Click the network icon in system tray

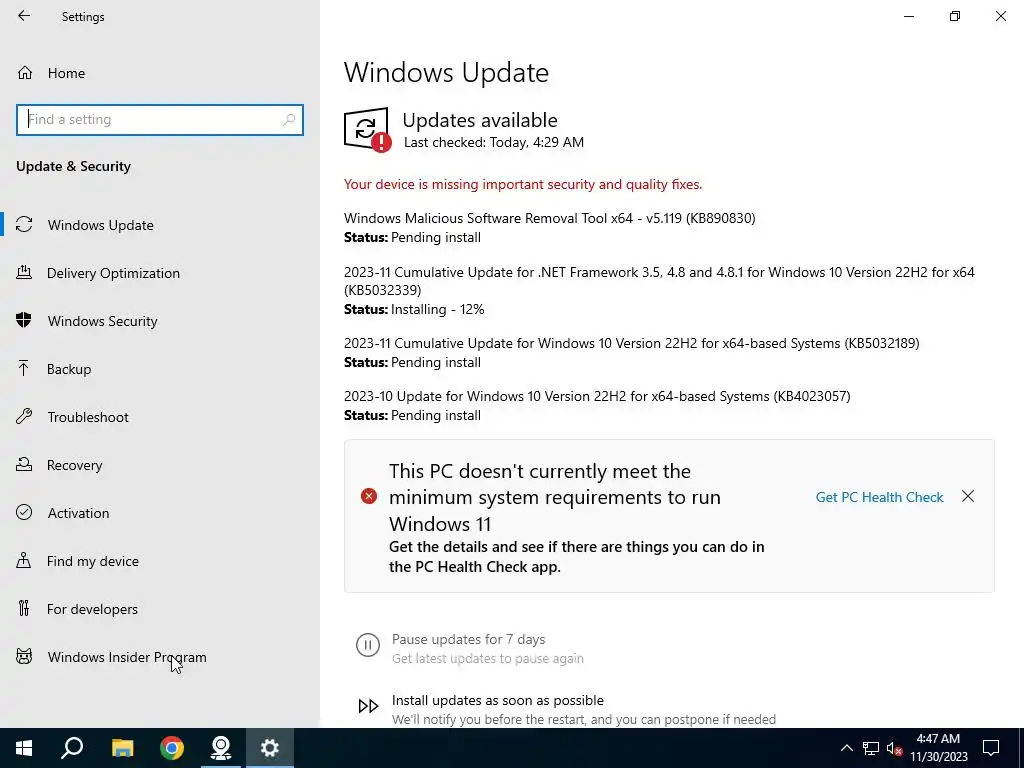pos(871,748)
